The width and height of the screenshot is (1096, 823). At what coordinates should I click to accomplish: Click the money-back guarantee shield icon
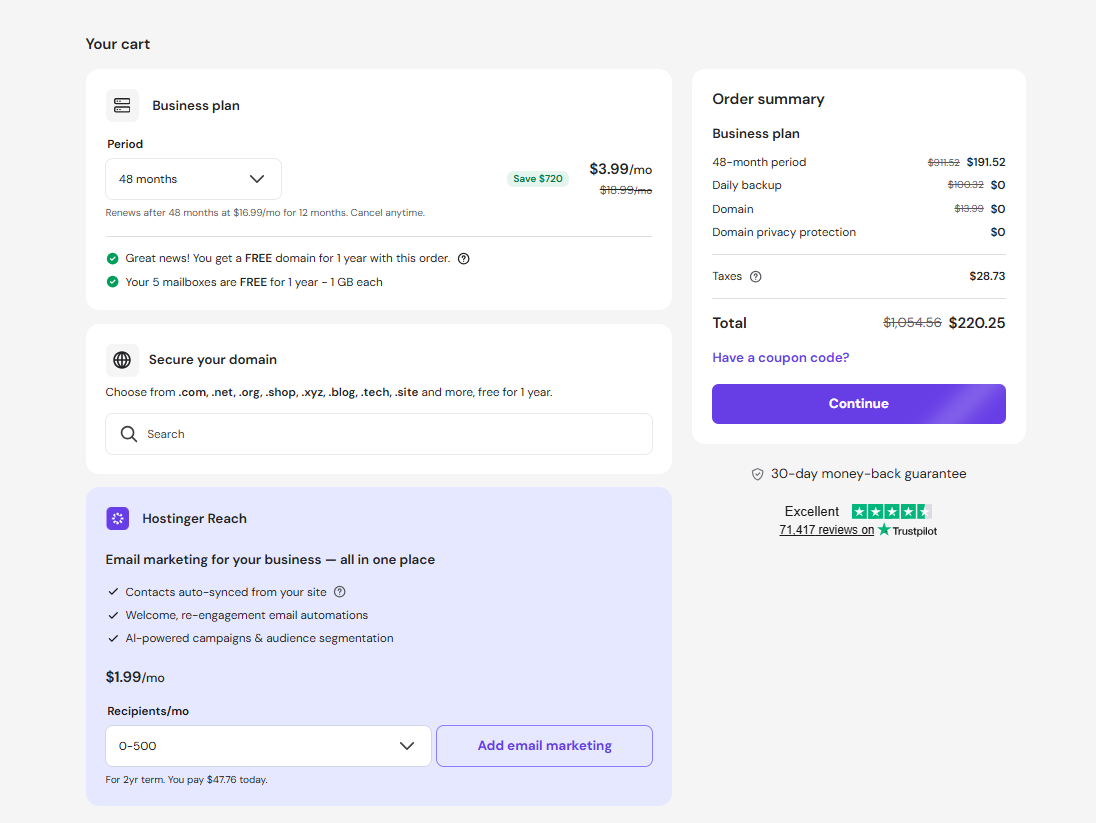757,475
